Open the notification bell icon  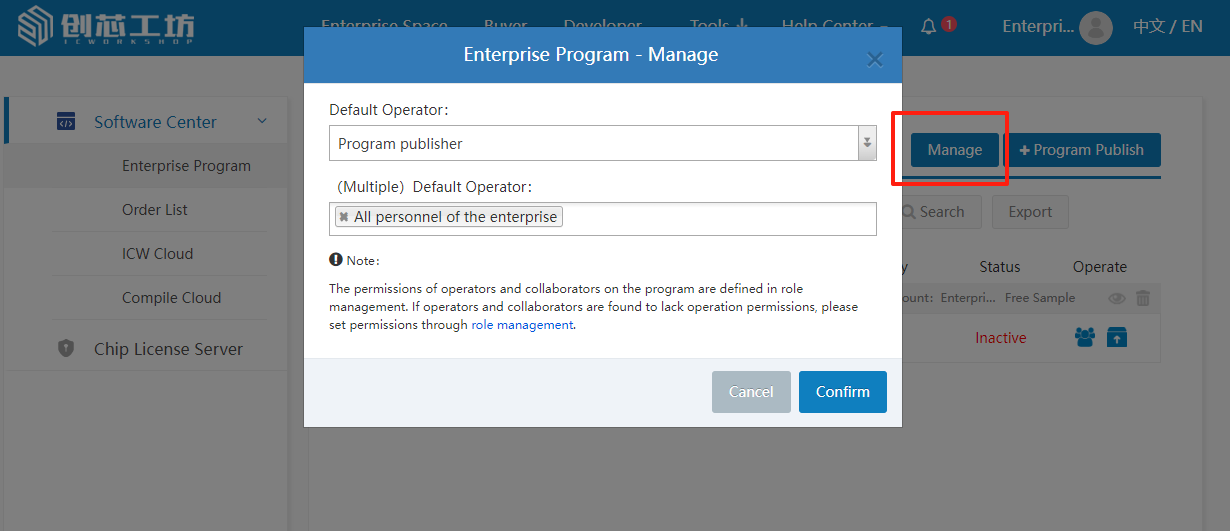(x=929, y=26)
